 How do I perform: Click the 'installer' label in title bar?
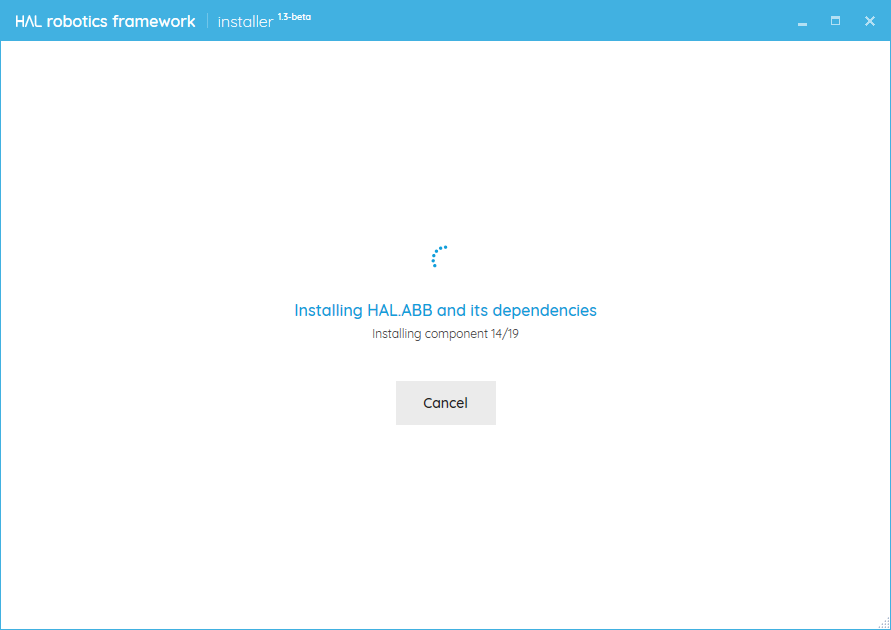pos(245,22)
